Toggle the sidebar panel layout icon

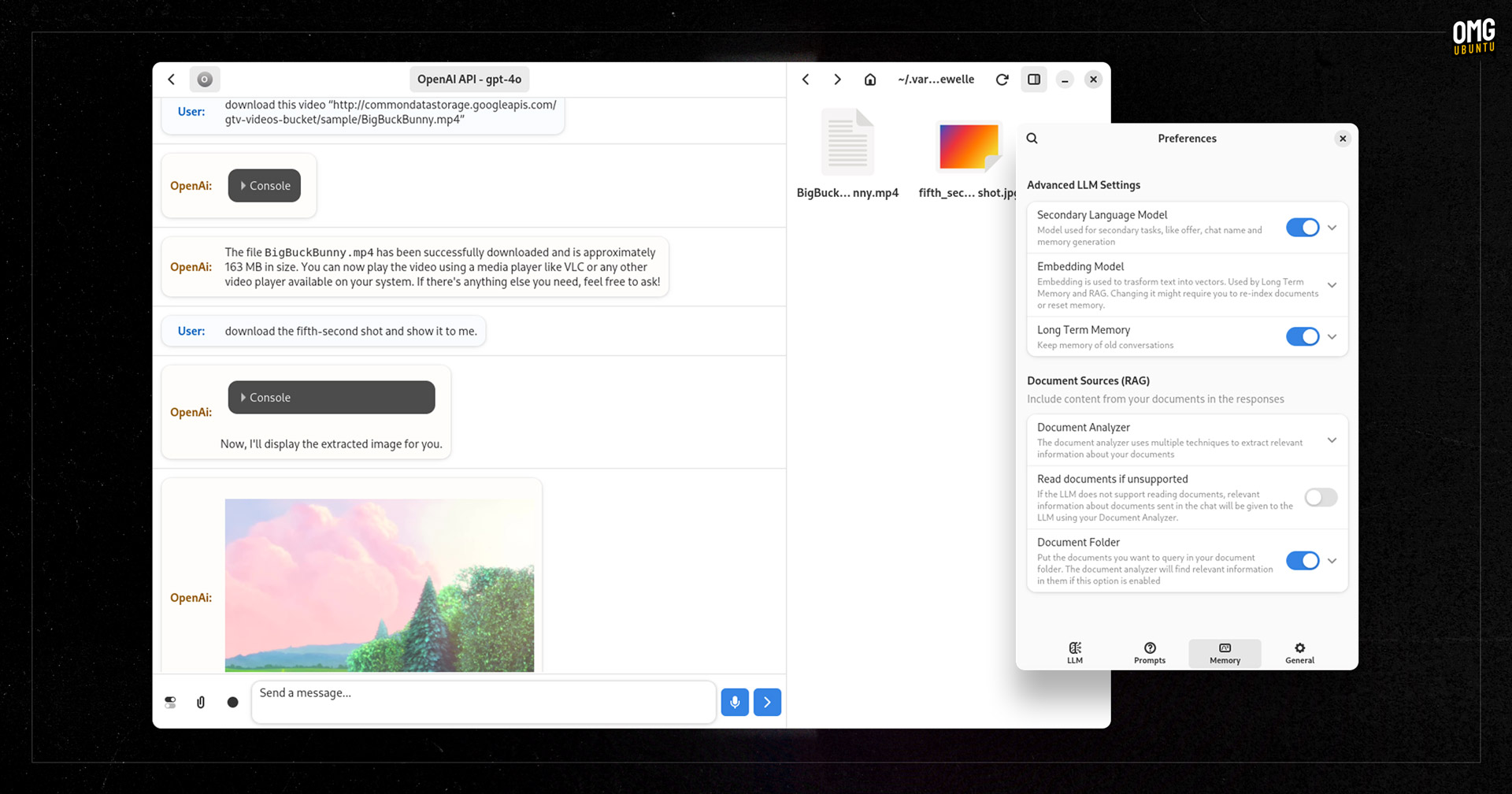click(x=1034, y=80)
